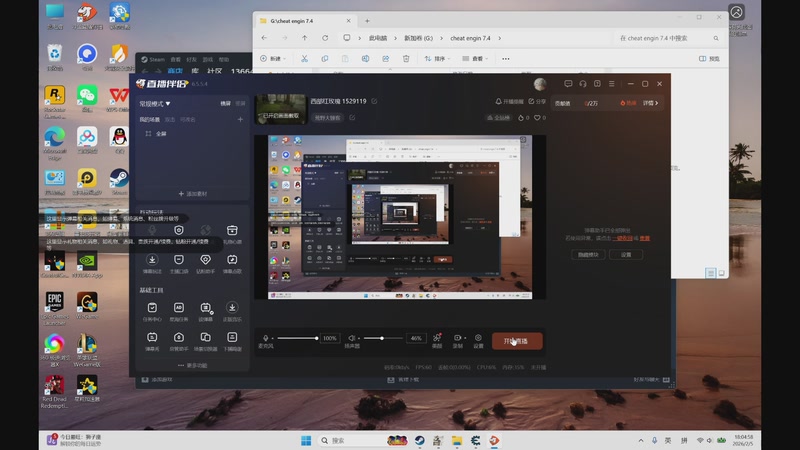Image resolution: width=800 pixels, height=450 pixels.
Task: Open the Windows Start button
Action: tap(306, 440)
